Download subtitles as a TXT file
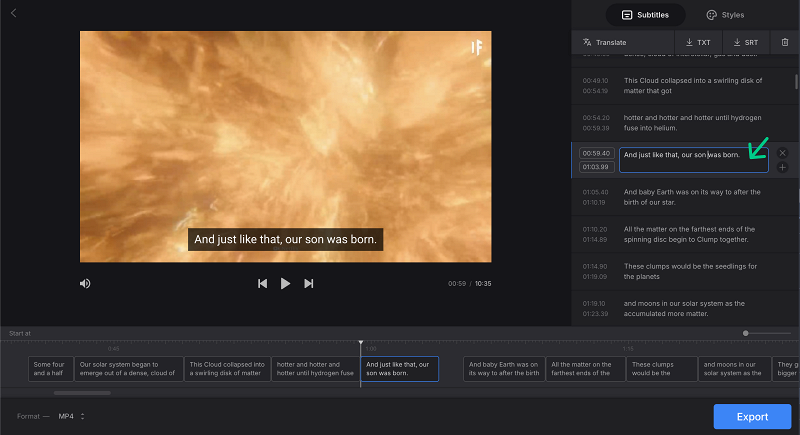This screenshot has height=435, width=800. click(698, 42)
